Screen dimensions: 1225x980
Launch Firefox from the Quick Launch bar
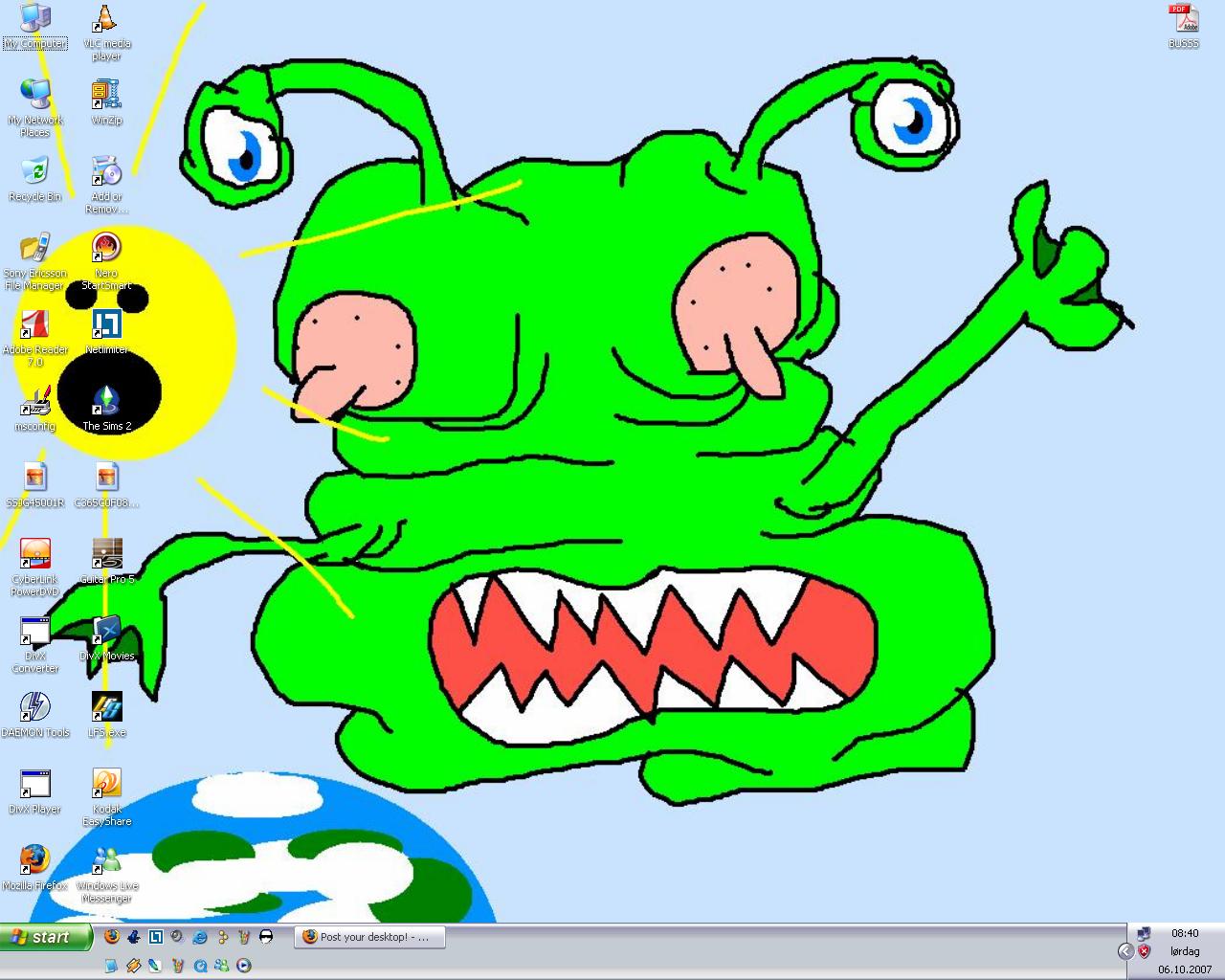tap(112, 937)
